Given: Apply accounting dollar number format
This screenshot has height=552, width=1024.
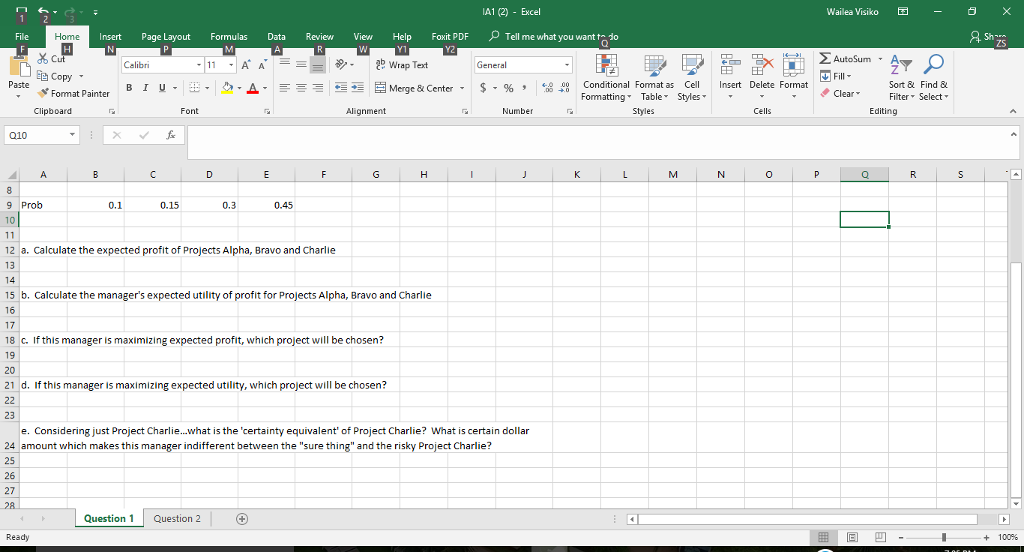Looking at the screenshot, I should pyautogui.click(x=483, y=88).
